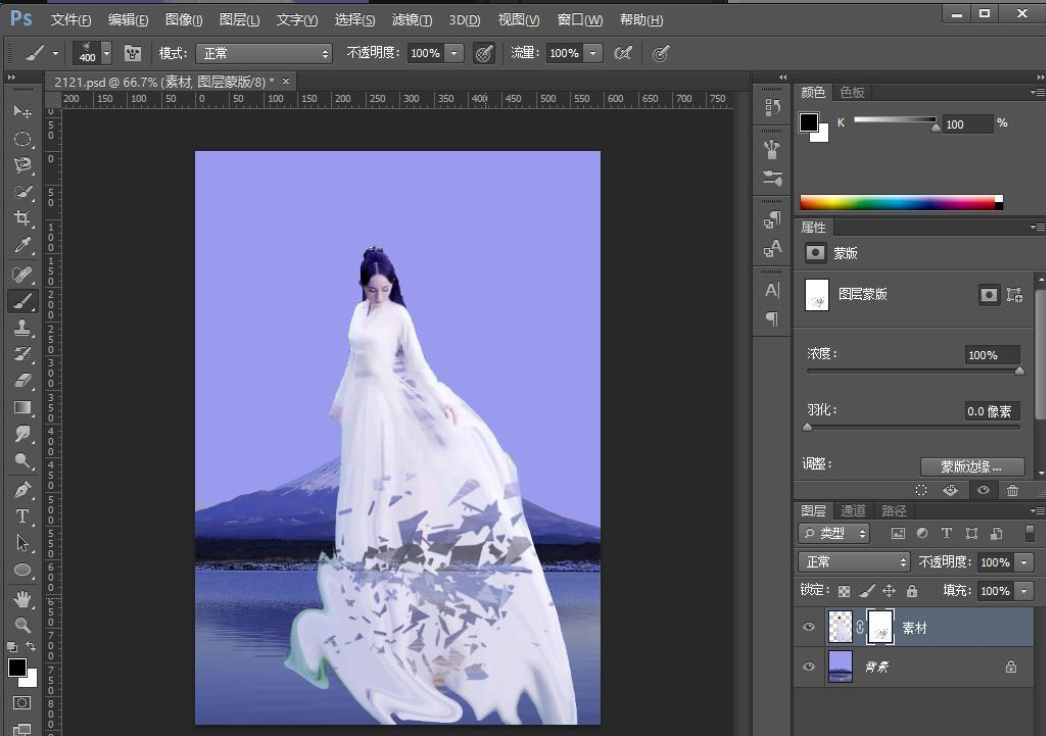This screenshot has height=736, width=1046.
Task: Click the 蒙版边缘... button
Action: coord(971,466)
